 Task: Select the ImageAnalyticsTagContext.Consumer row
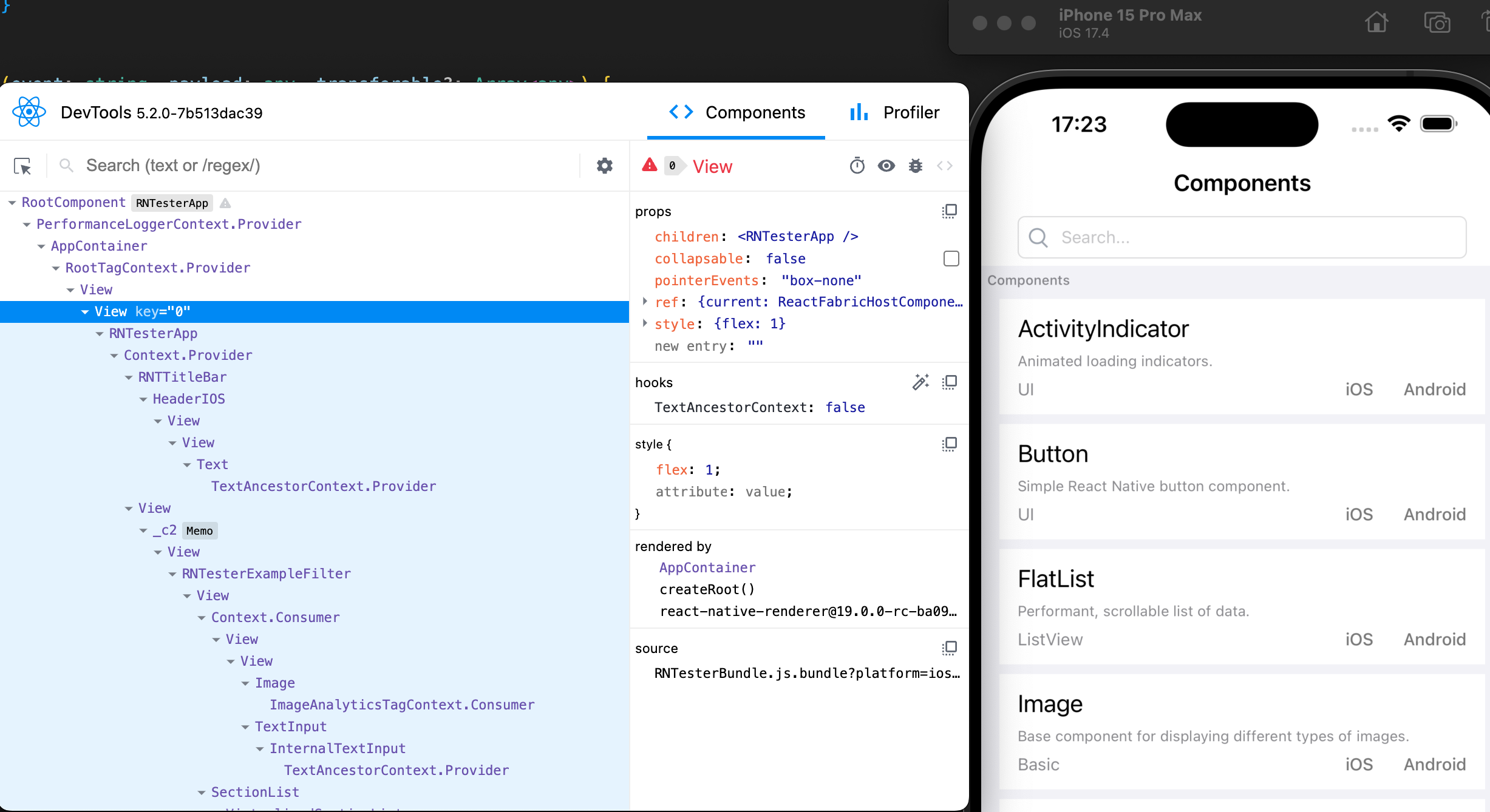click(315, 705)
